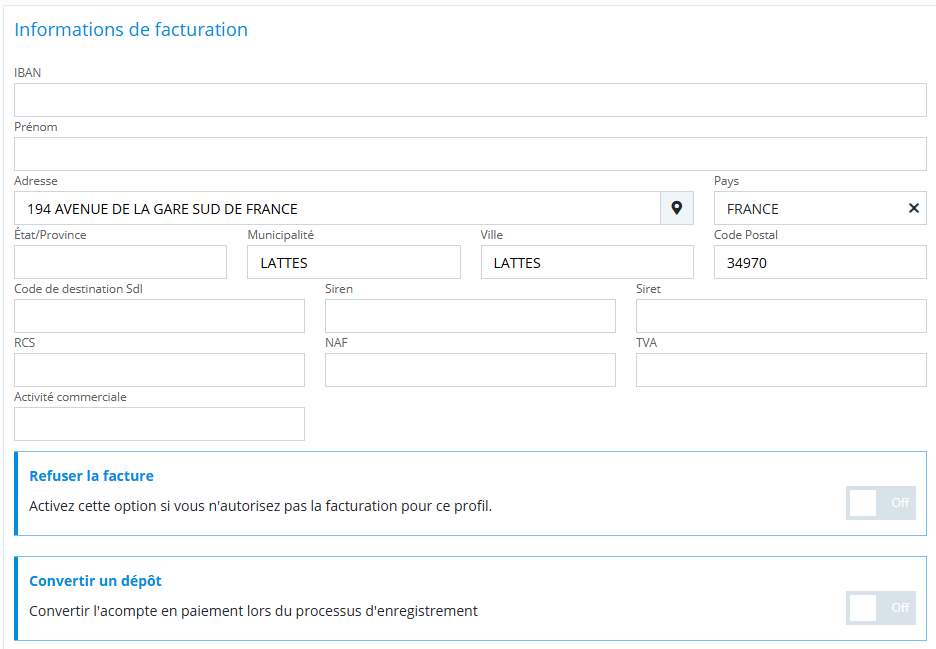936x649 pixels.
Task: Select the État/Province input box
Action: point(120,262)
